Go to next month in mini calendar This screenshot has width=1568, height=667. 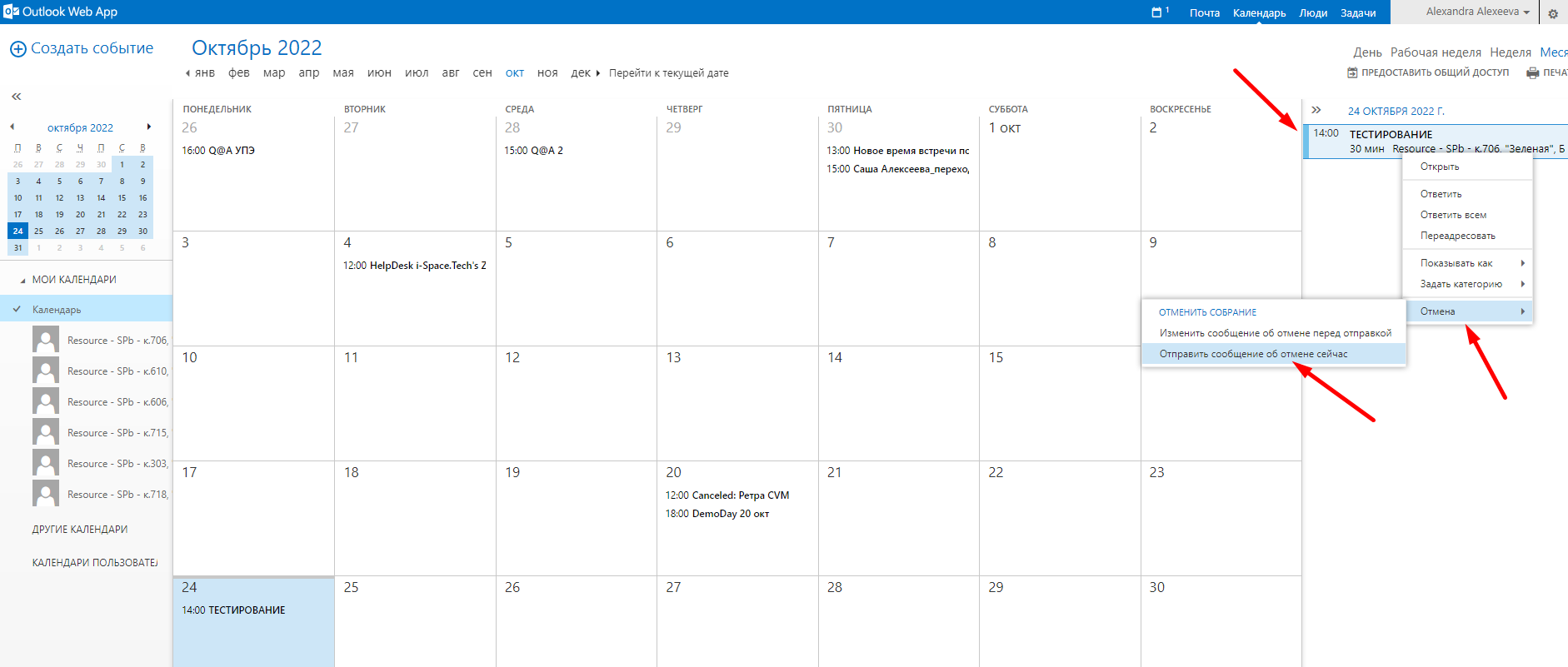point(149,127)
